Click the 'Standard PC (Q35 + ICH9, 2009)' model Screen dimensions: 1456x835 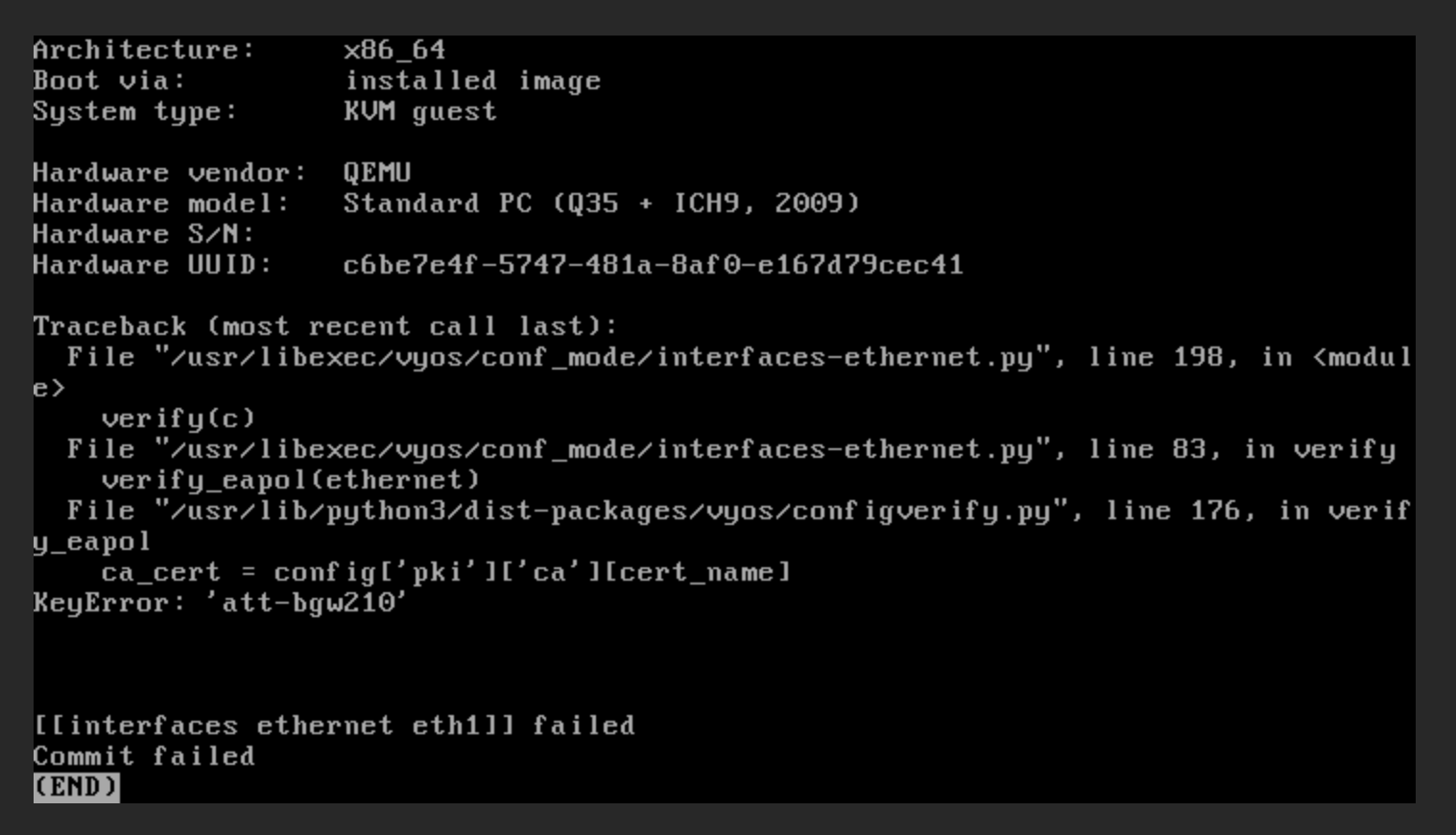point(601,204)
